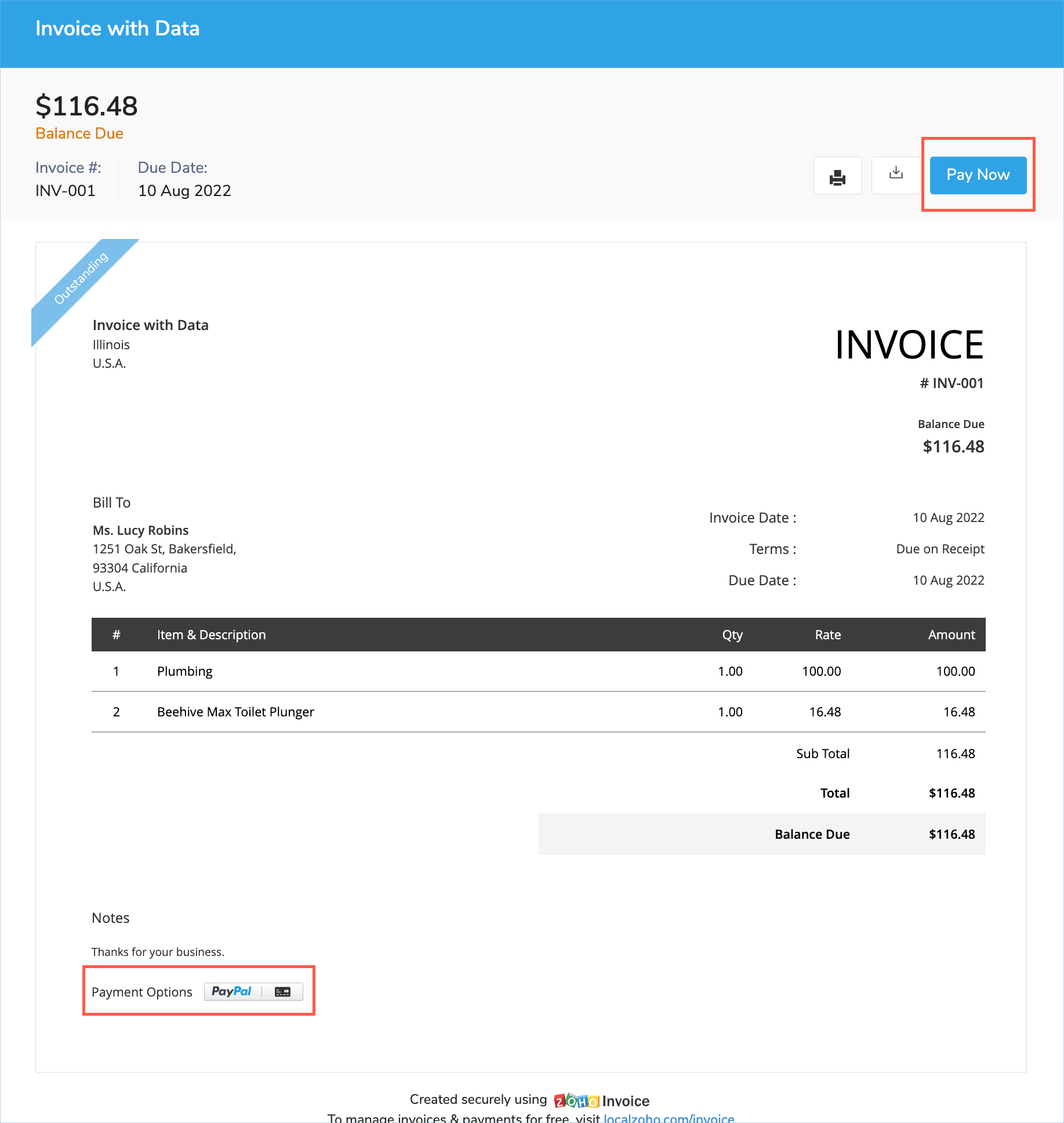1064x1123 pixels.
Task: Click the $116.48 balance amount at top
Action: (x=86, y=106)
